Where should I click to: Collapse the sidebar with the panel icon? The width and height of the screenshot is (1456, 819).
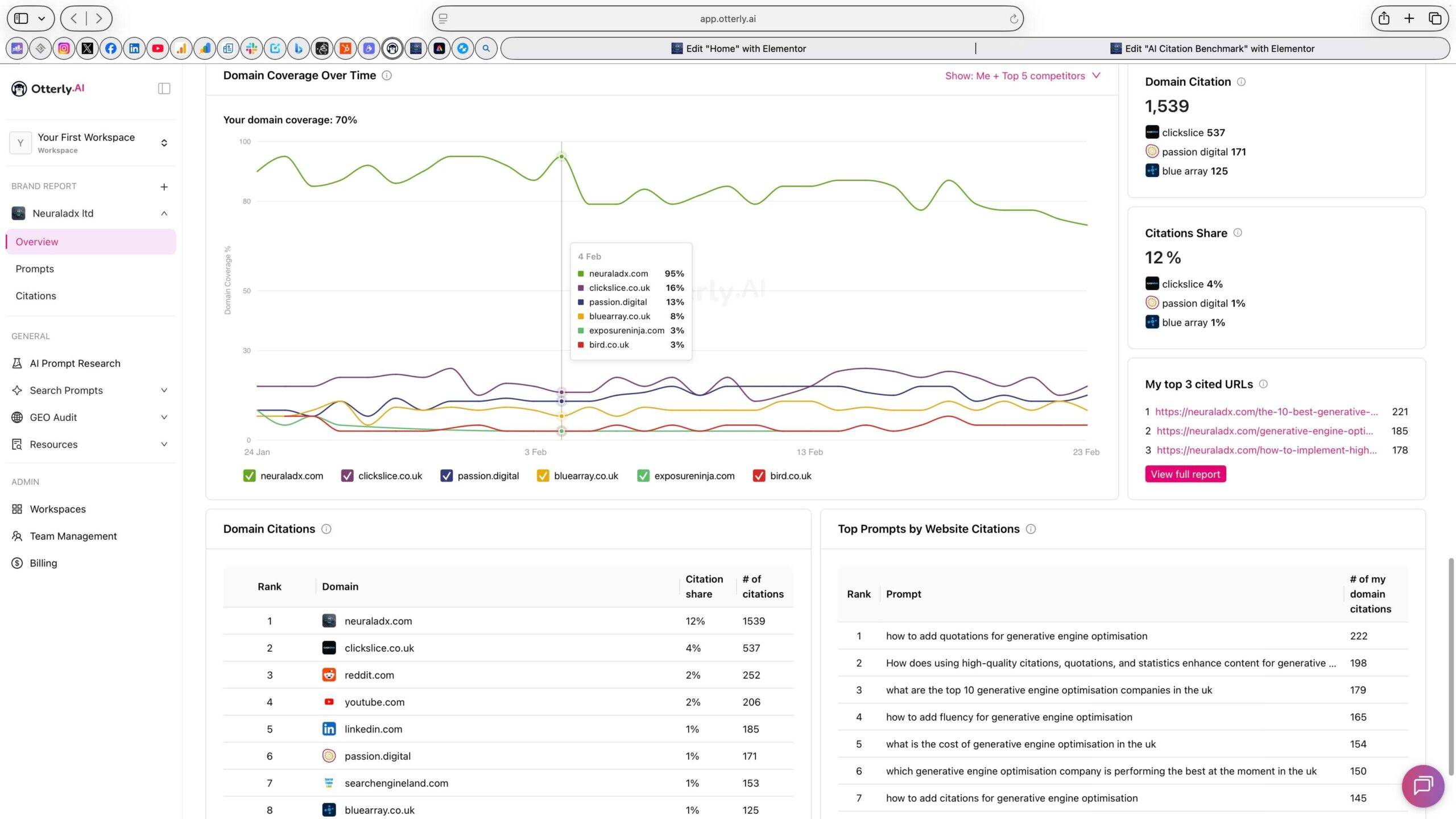163,88
